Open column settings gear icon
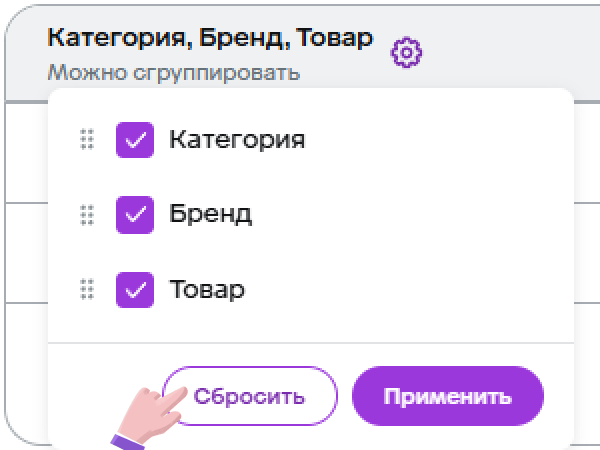 406,53
